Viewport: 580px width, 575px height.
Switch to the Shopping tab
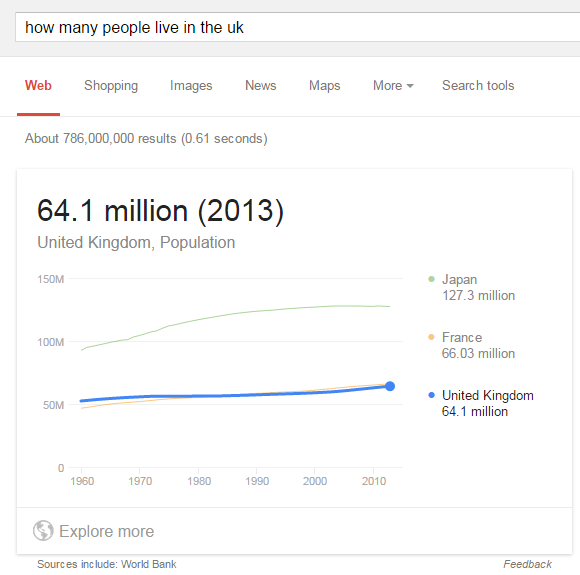coord(111,85)
